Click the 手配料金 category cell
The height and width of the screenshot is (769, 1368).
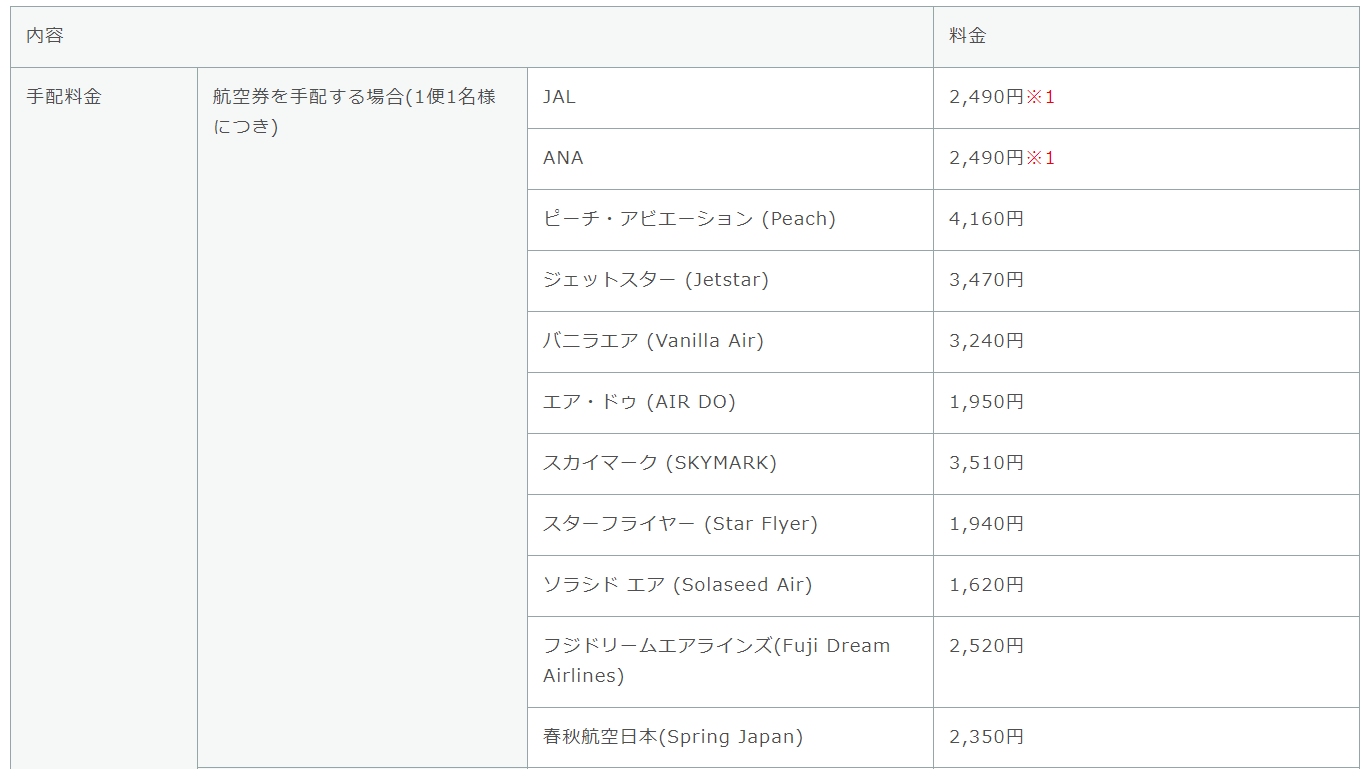64,97
